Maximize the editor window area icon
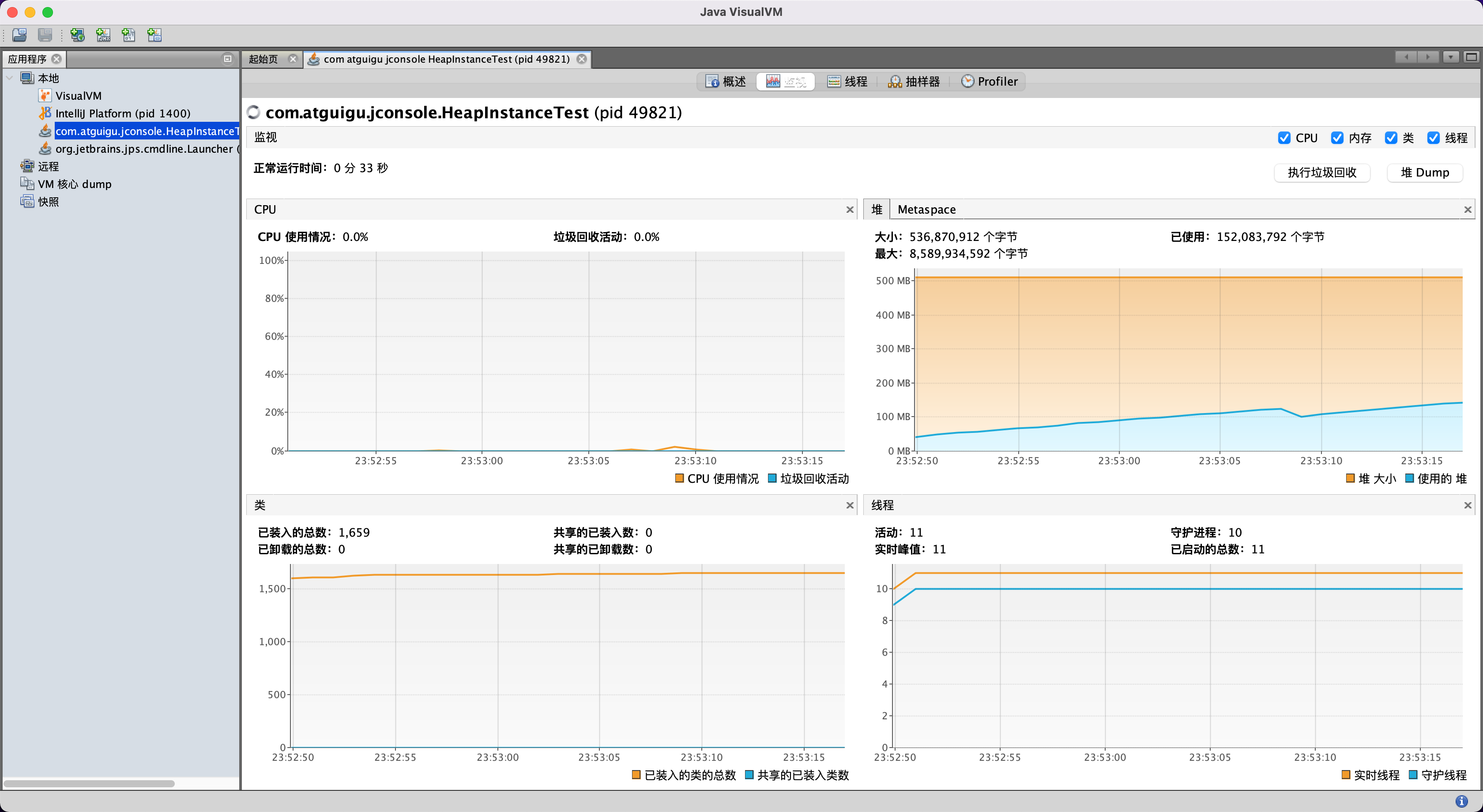Viewport: 1483px width, 812px height. (1472, 57)
